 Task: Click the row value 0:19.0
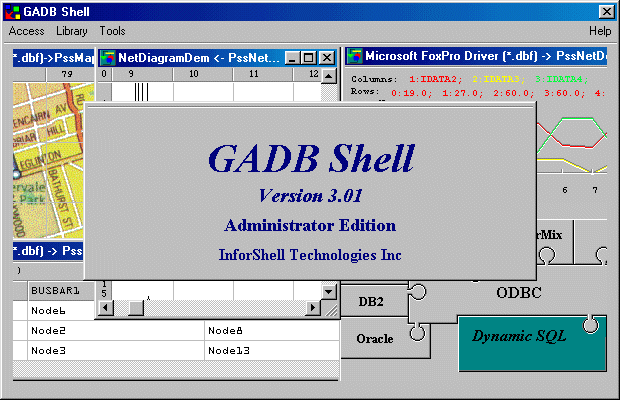[x=412, y=93]
